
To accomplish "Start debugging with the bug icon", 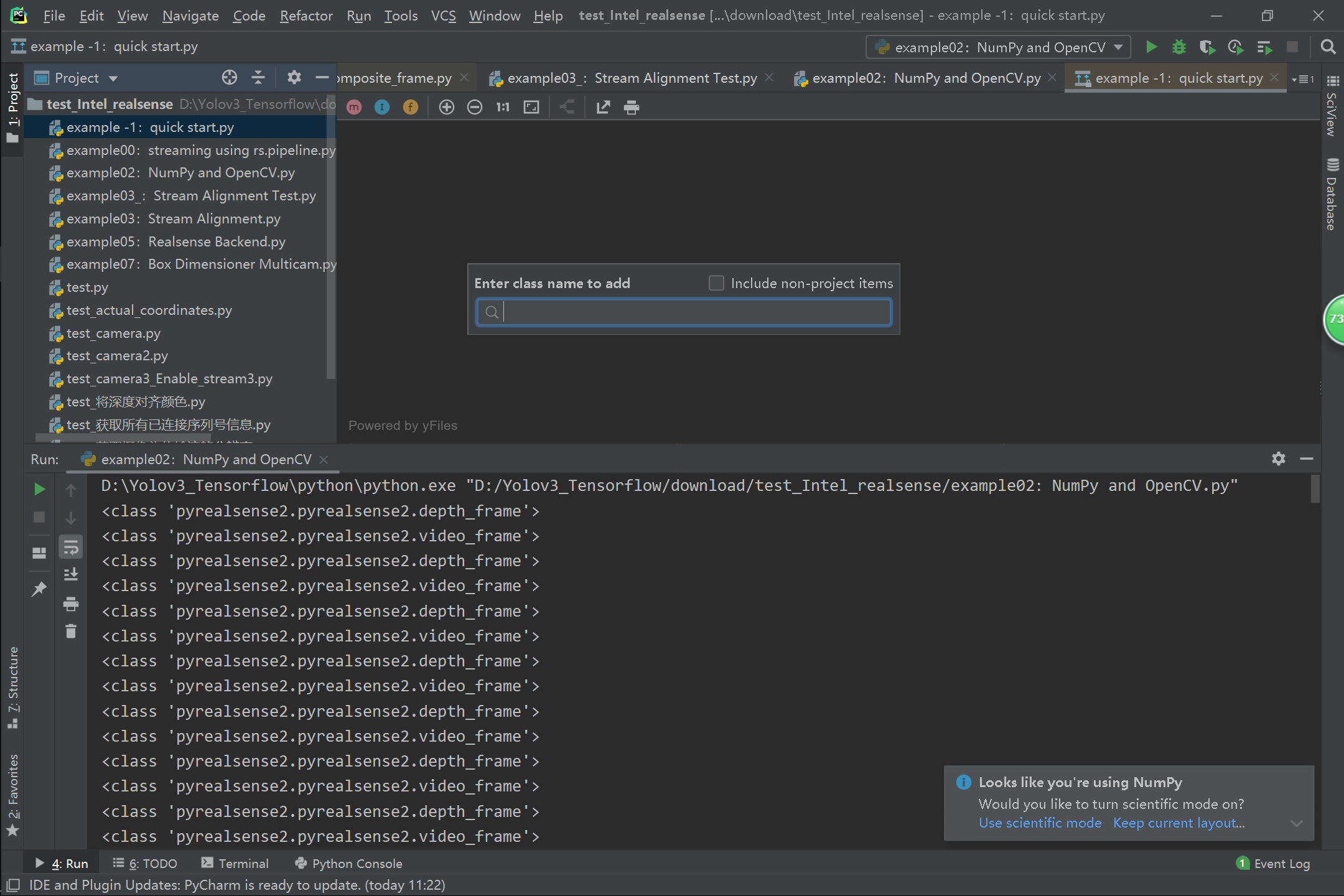I will pyautogui.click(x=1179, y=47).
